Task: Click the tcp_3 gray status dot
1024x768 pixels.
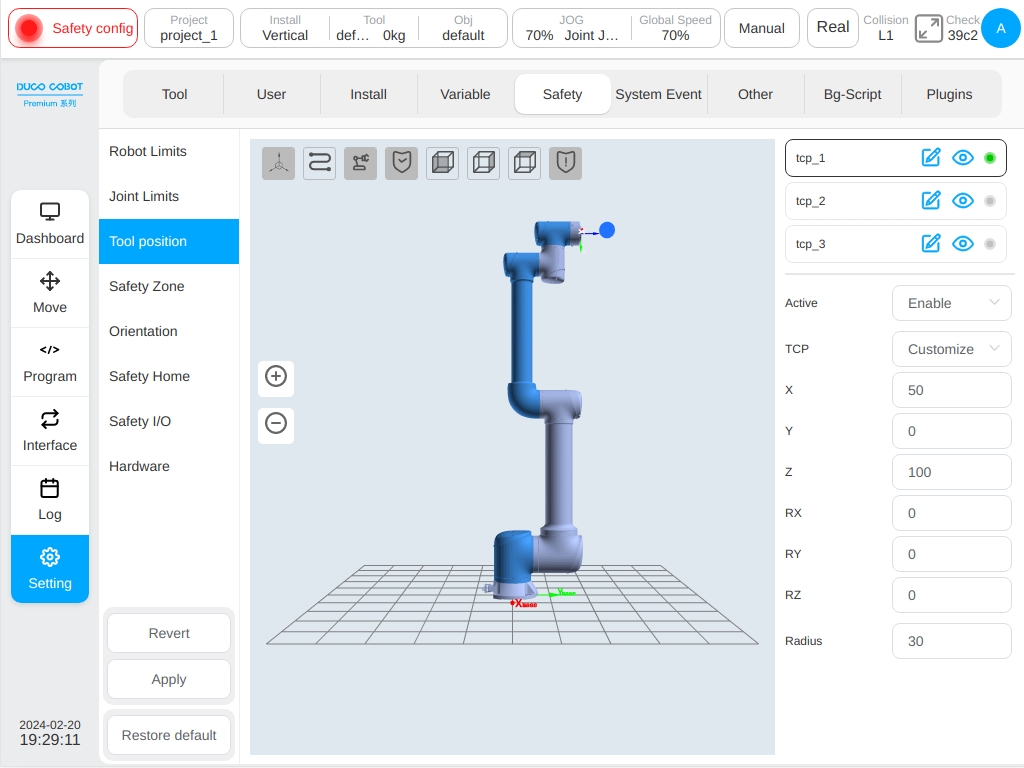Action: click(990, 244)
